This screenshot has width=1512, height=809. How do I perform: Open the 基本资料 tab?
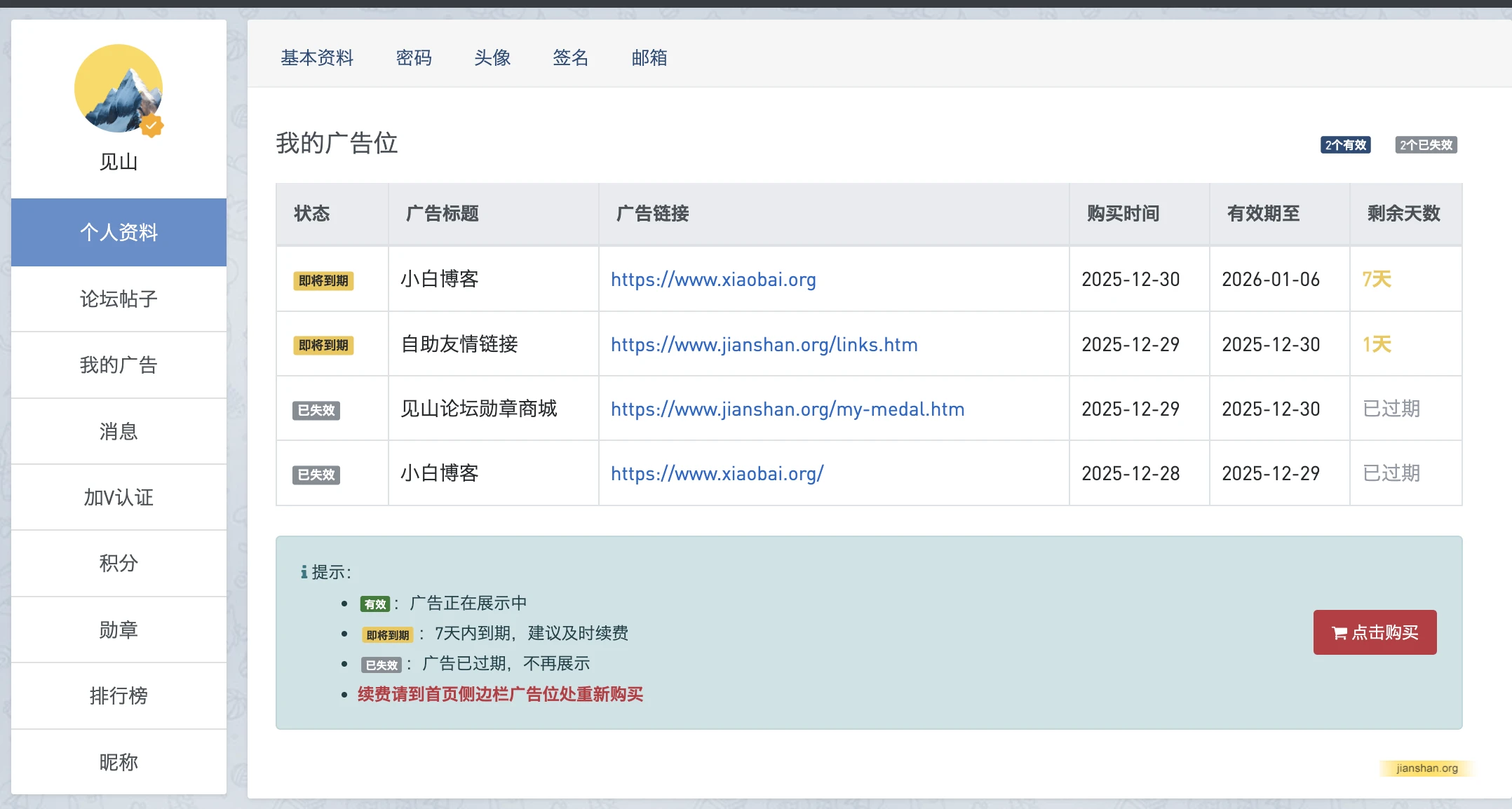(317, 57)
